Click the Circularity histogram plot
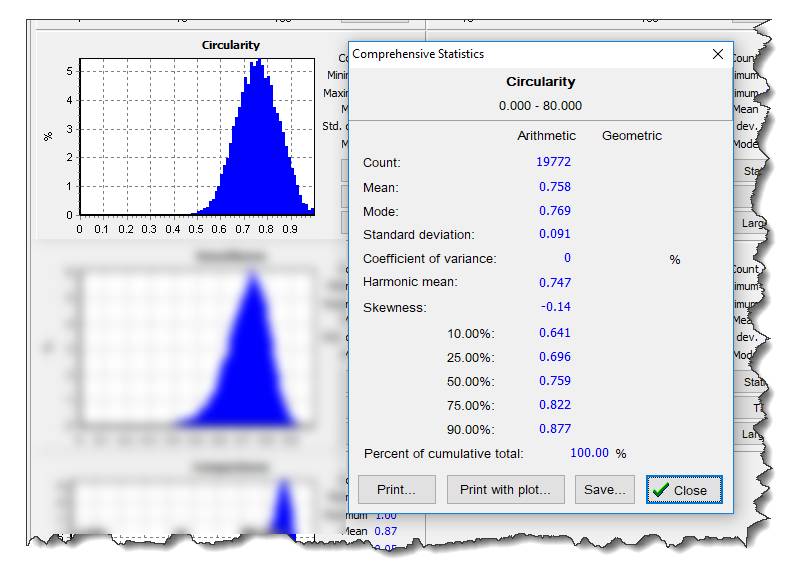791x570 pixels. (197, 137)
